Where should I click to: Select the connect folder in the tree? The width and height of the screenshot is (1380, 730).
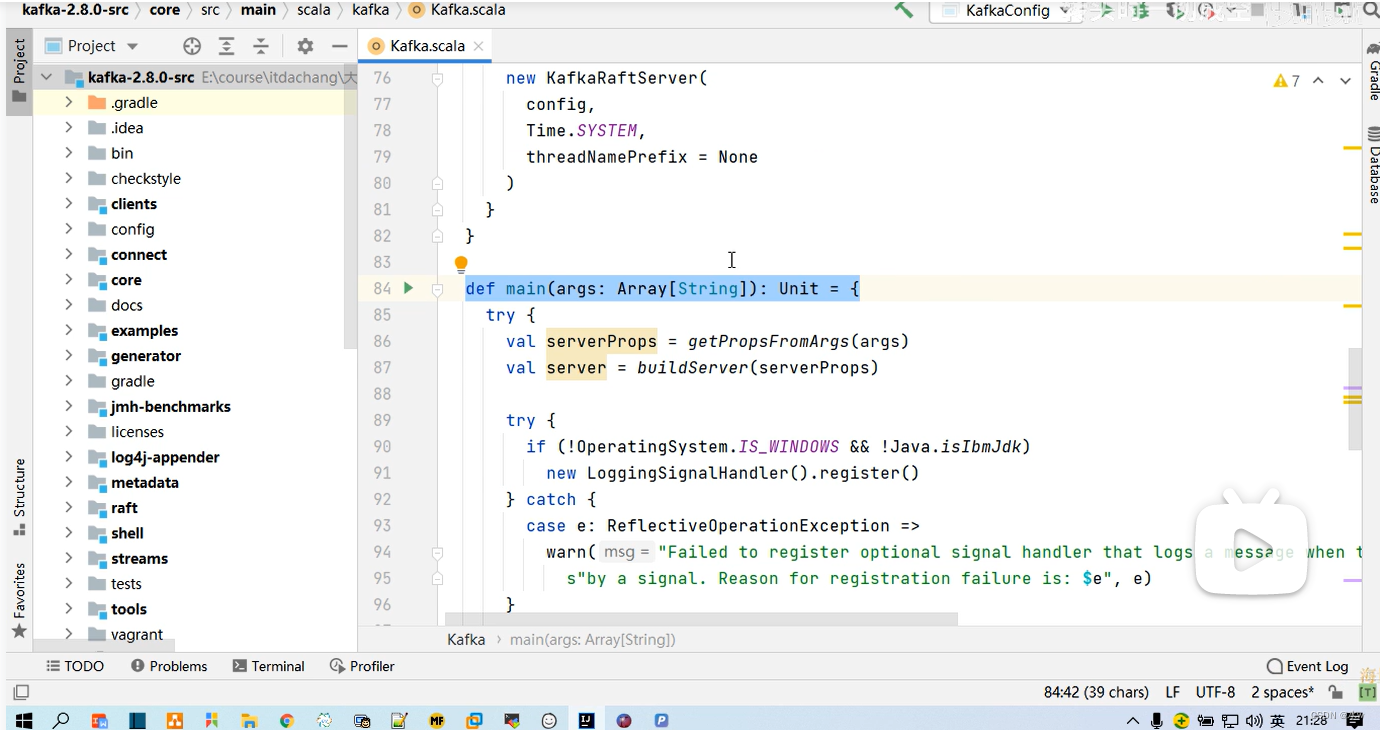[x=139, y=254]
